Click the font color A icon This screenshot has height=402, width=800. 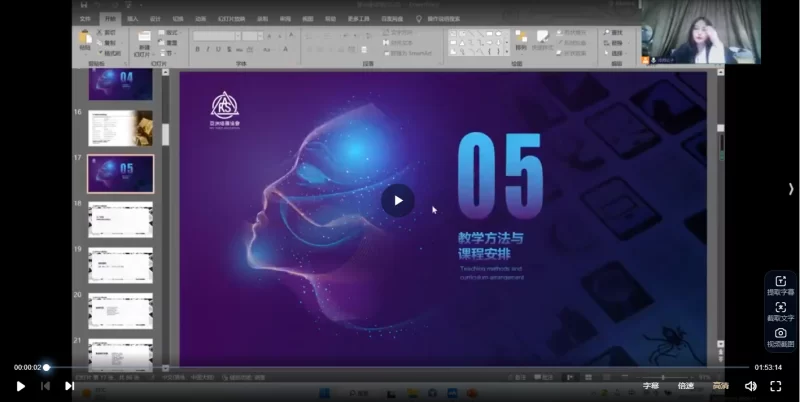point(286,49)
